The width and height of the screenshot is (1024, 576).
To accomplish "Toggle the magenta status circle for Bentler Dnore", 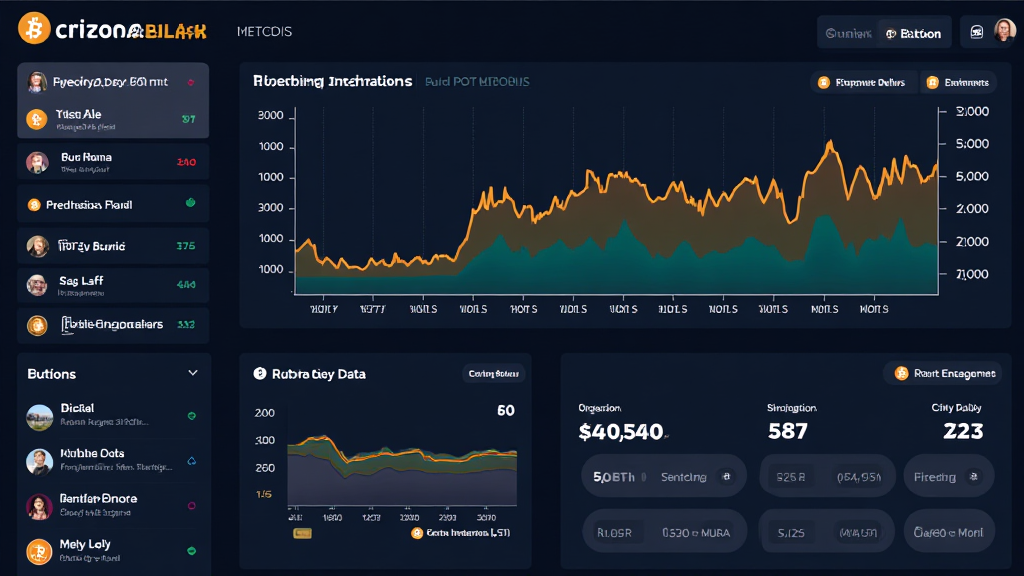I will click(x=191, y=506).
